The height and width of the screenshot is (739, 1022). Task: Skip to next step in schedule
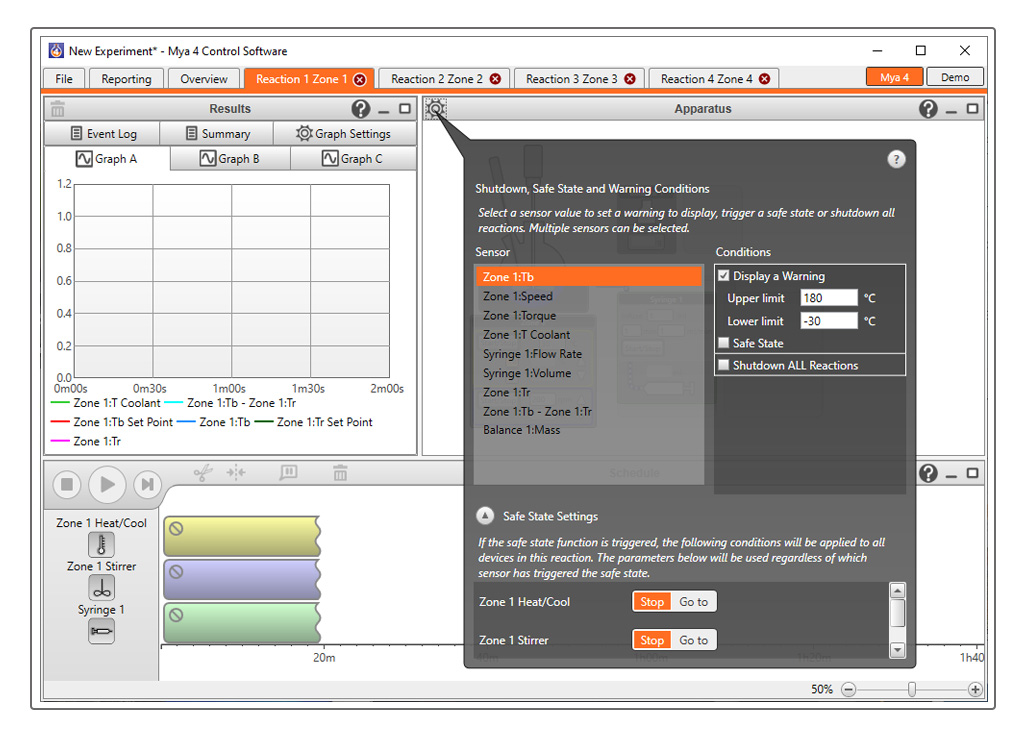click(148, 484)
